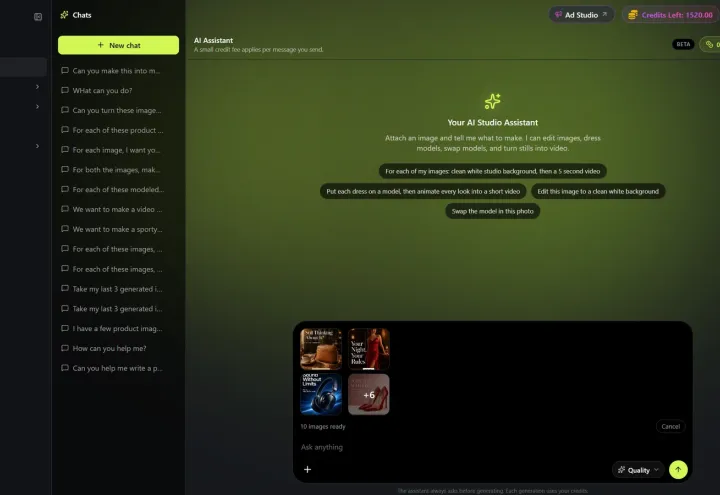The height and width of the screenshot is (495, 720).
Task: Expand the second left navigation chevron
Action: (x=37, y=107)
